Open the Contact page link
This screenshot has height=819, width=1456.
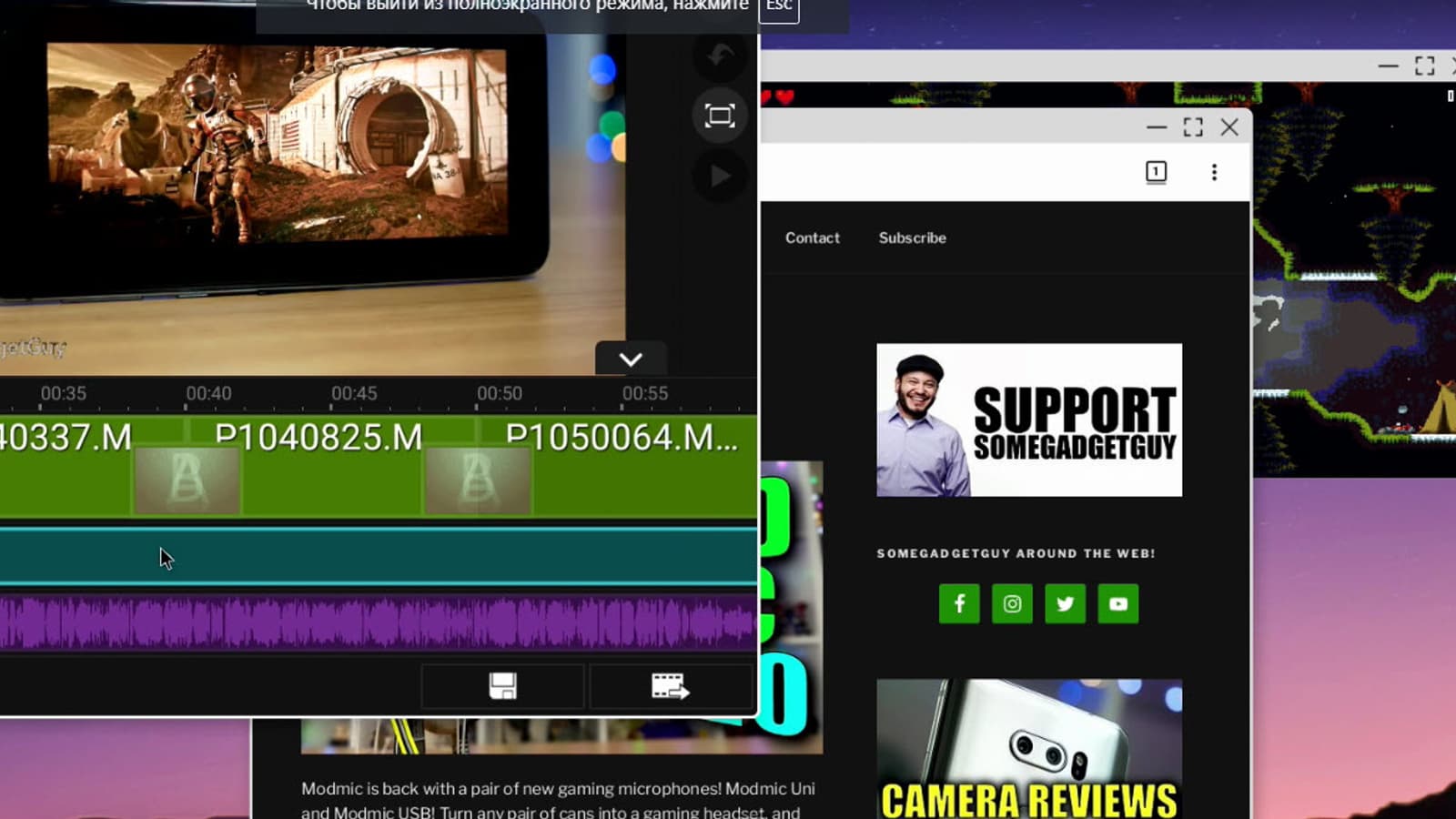click(x=813, y=238)
